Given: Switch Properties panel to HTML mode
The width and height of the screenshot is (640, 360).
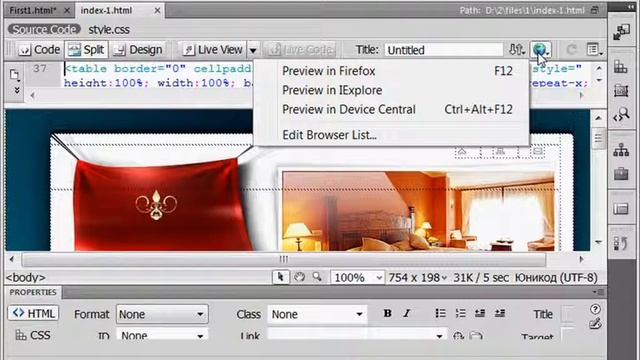Looking at the screenshot, I should (x=33, y=313).
